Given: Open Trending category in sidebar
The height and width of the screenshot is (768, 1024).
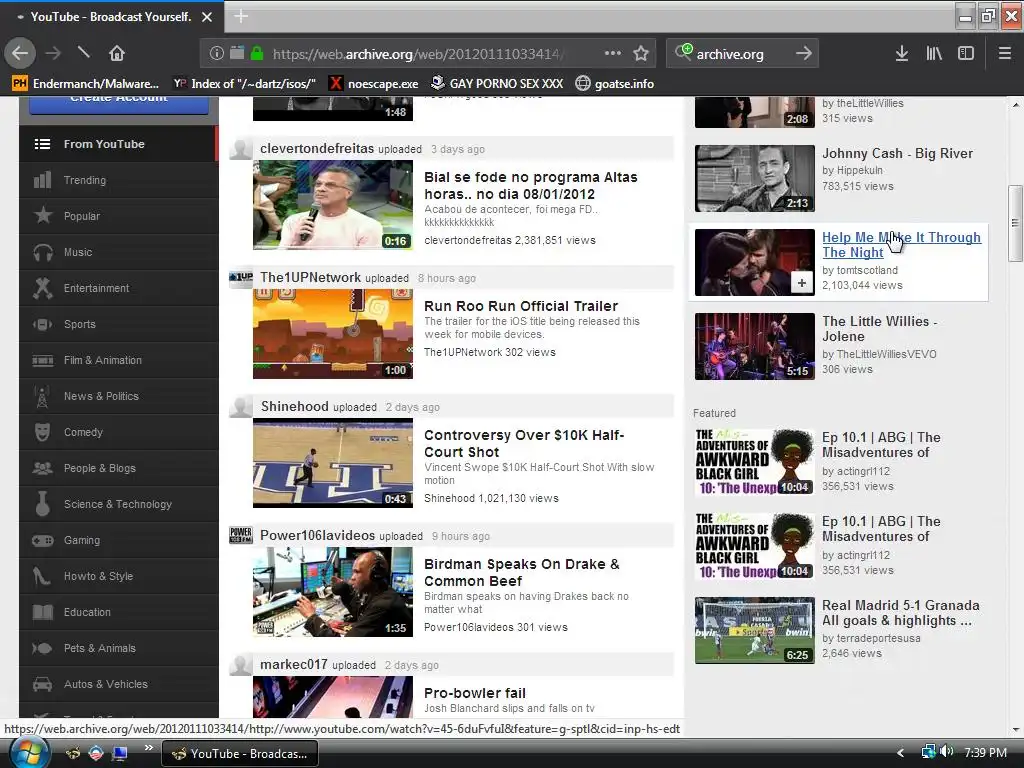Looking at the screenshot, I should pyautogui.click(x=118, y=180).
